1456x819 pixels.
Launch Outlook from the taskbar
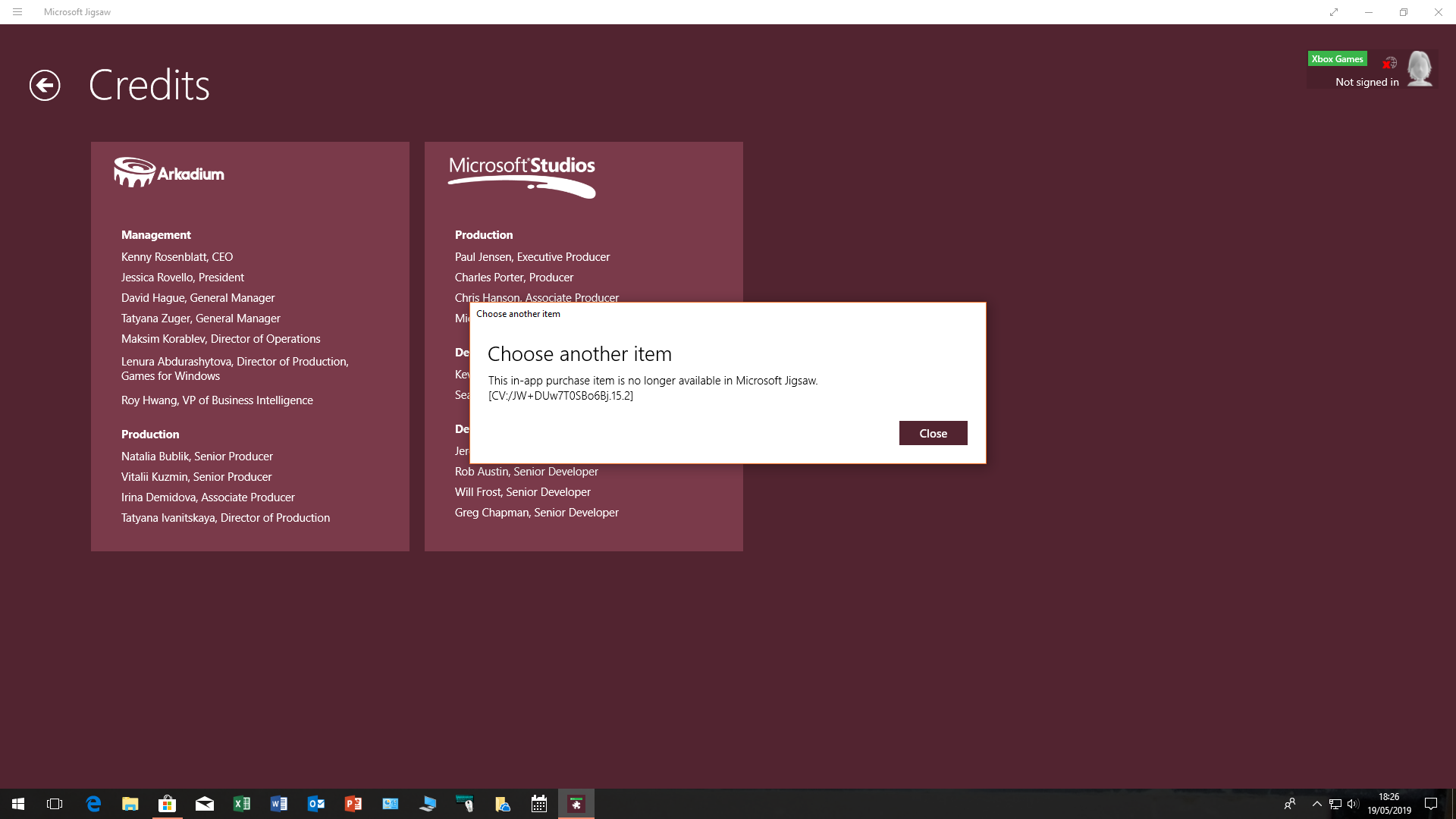316,804
